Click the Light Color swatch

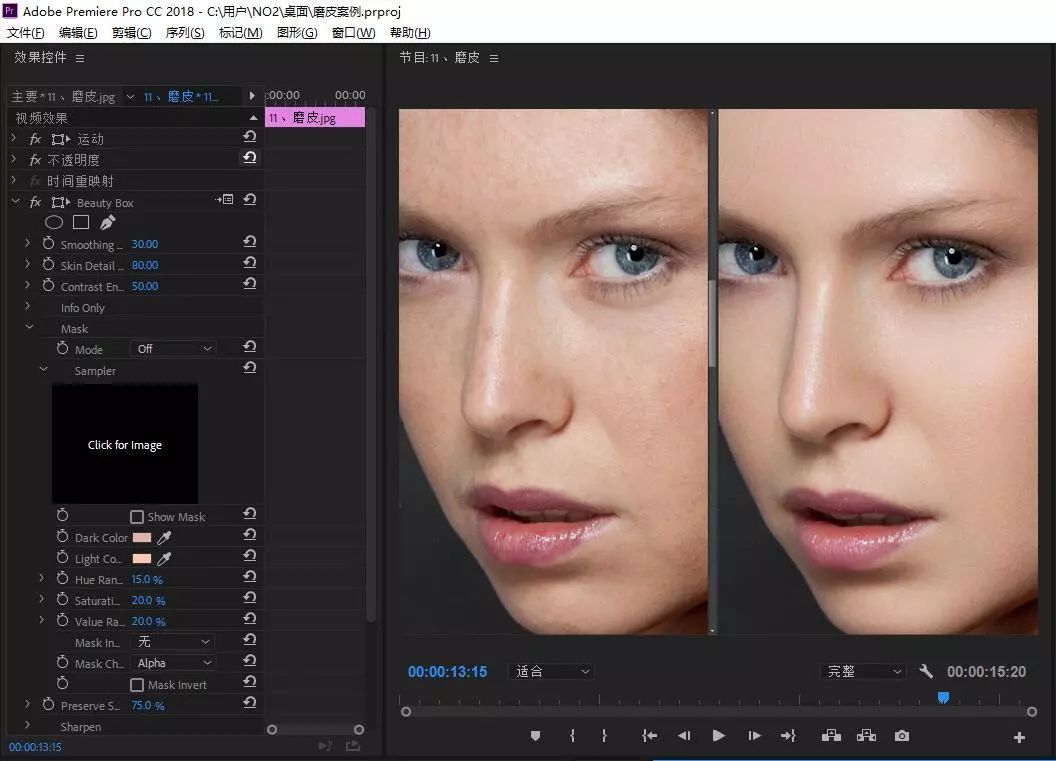[x=141, y=558]
